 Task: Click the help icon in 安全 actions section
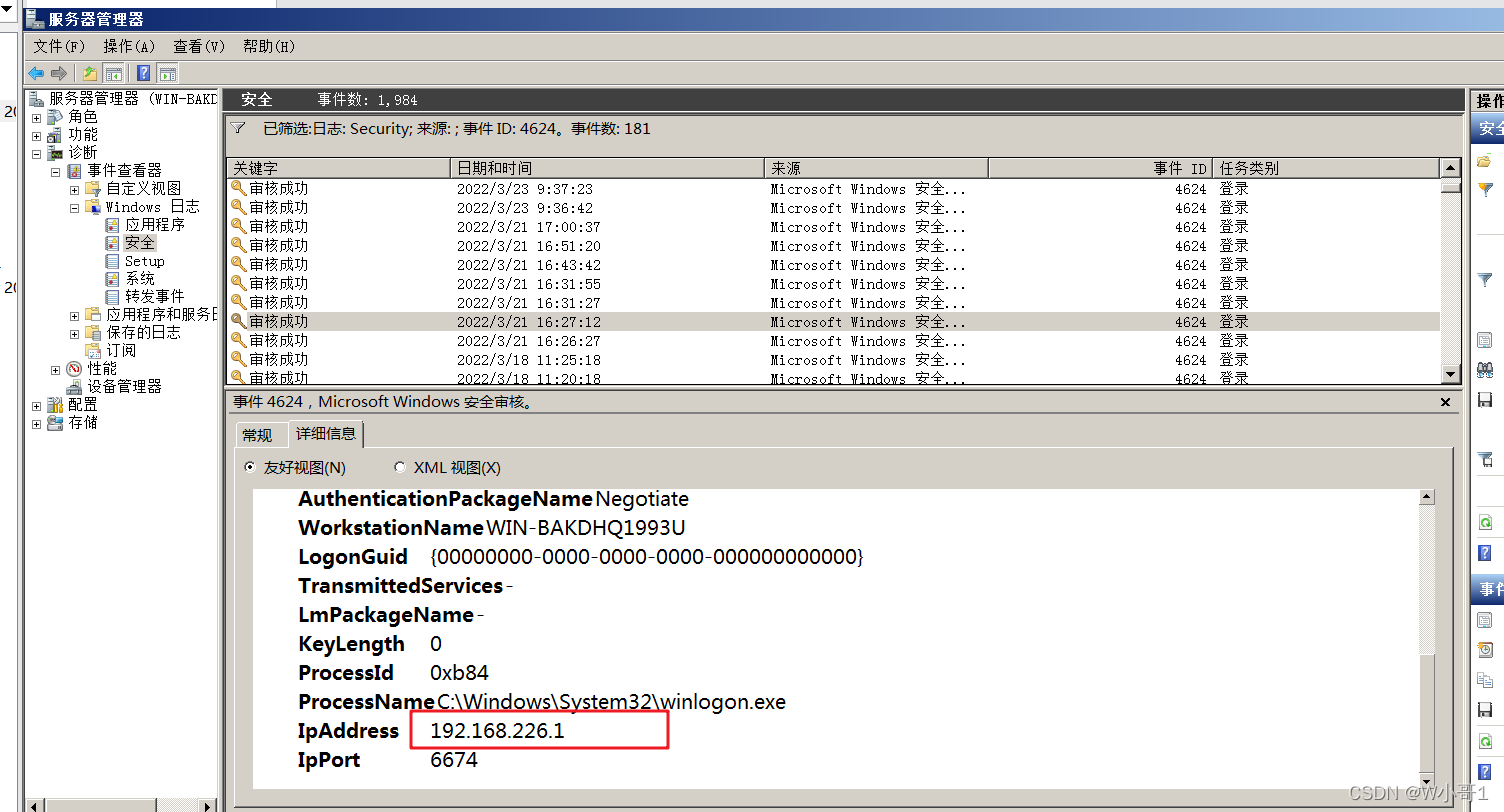coord(1485,552)
